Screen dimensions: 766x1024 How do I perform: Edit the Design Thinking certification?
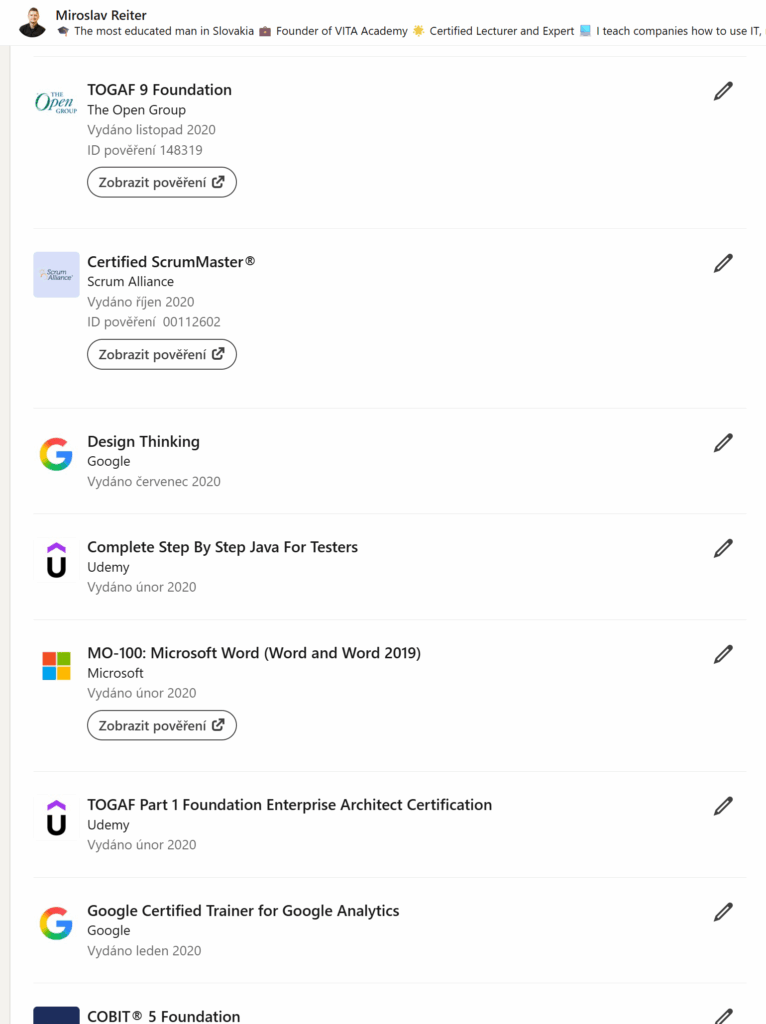pyautogui.click(x=723, y=443)
